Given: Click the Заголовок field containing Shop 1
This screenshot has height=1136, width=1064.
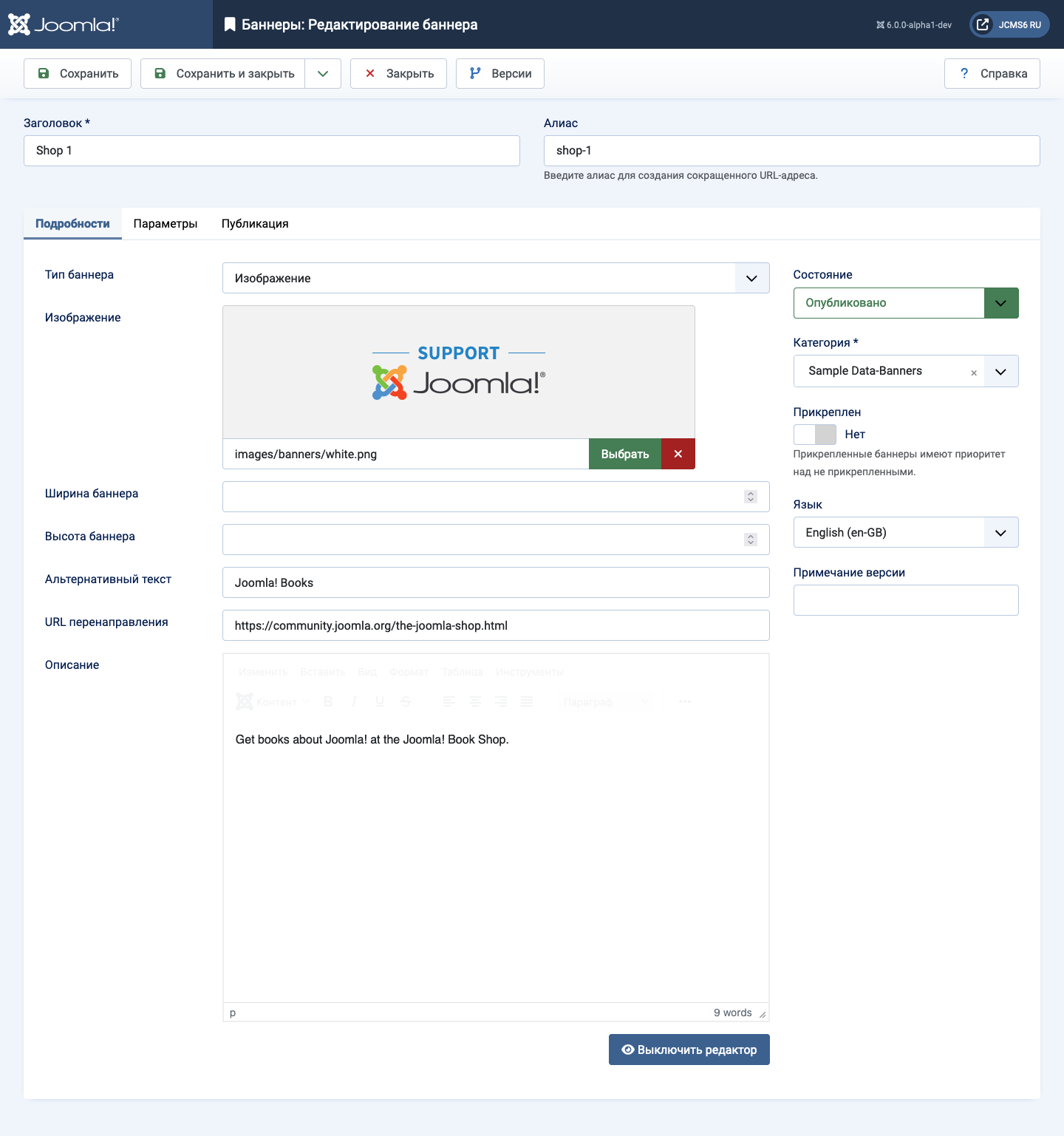Looking at the screenshot, I should tap(272, 151).
